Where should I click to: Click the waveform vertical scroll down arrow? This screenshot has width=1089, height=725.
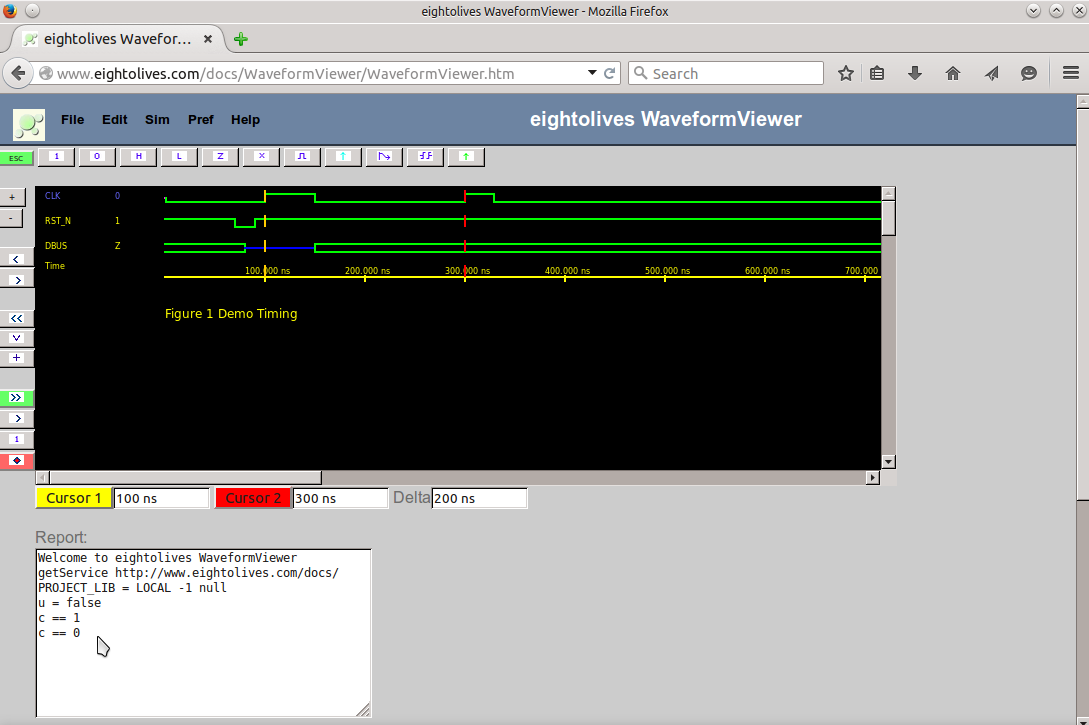click(x=888, y=462)
